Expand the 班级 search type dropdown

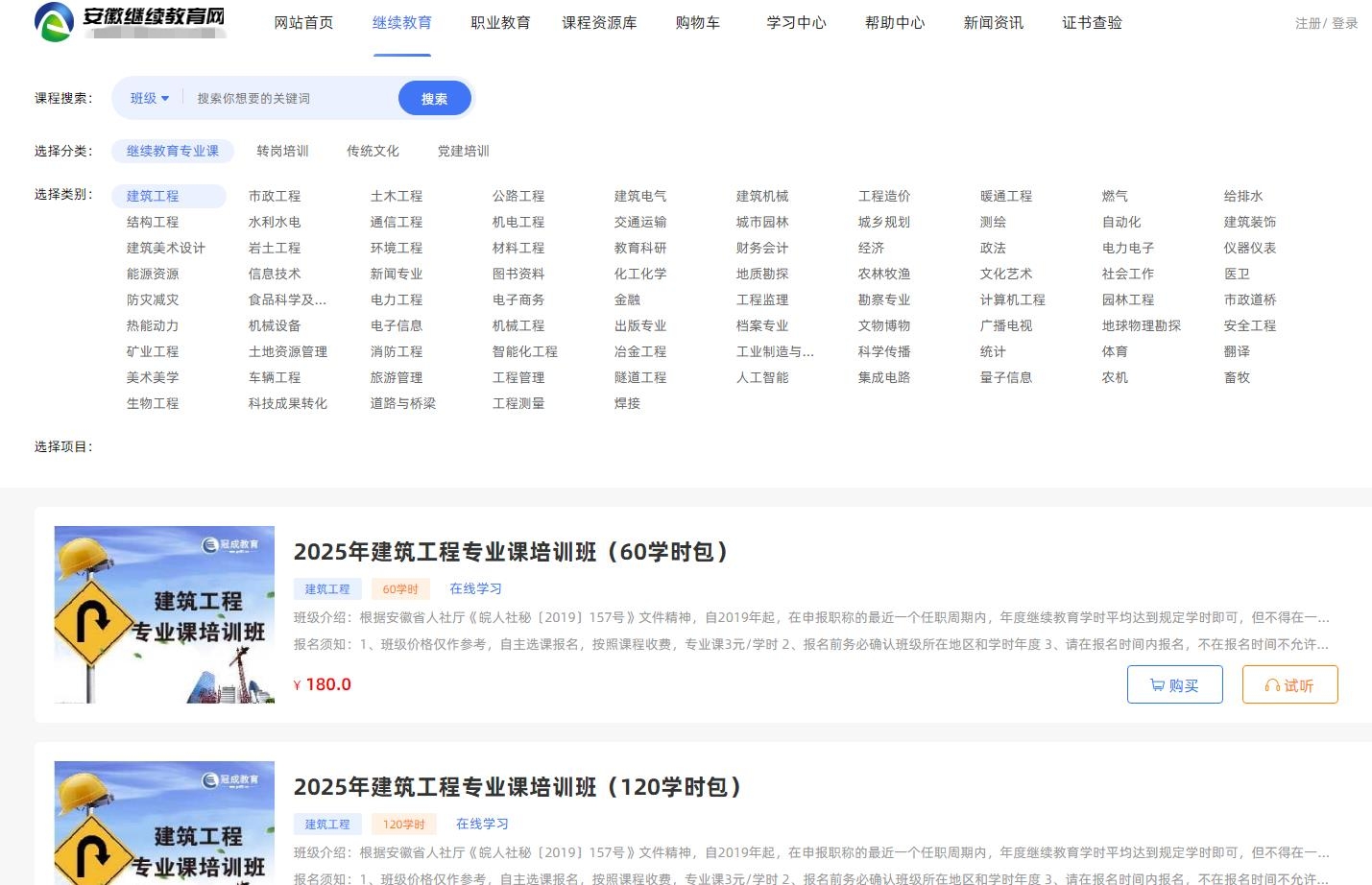pyautogui.click(x=149, y=98)
